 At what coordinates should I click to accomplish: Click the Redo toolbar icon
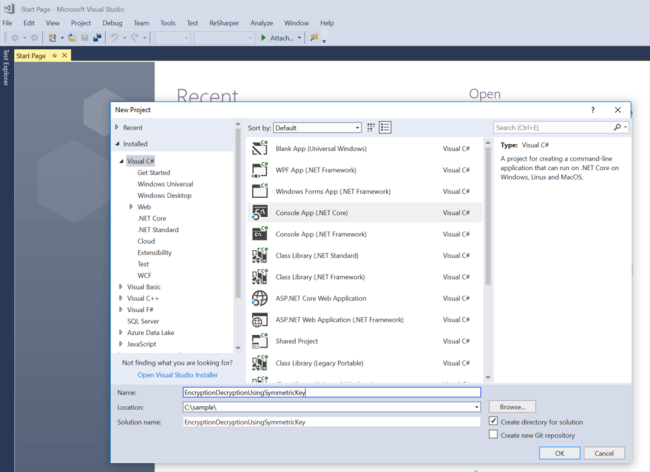(x=135, y=38)
